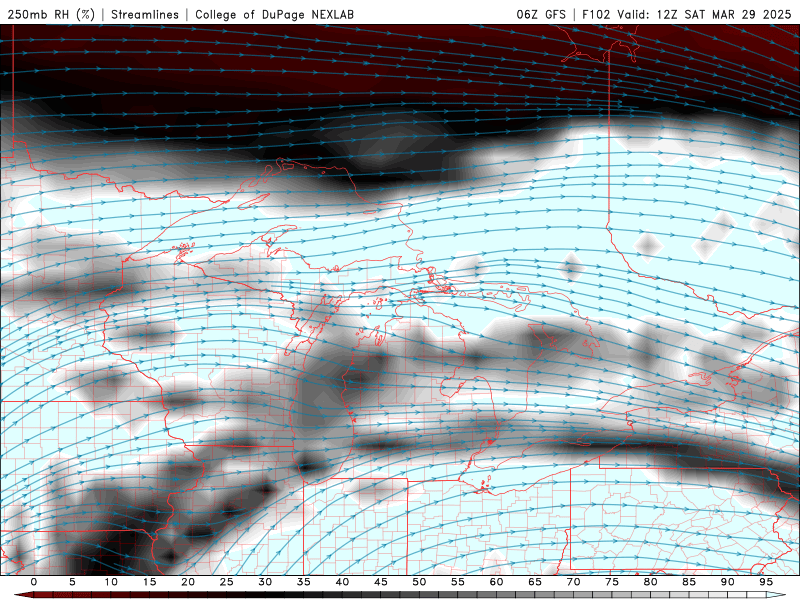The image size is (800, 600).
Task: Click the colorbar label "45"
Action: [381, 582]
